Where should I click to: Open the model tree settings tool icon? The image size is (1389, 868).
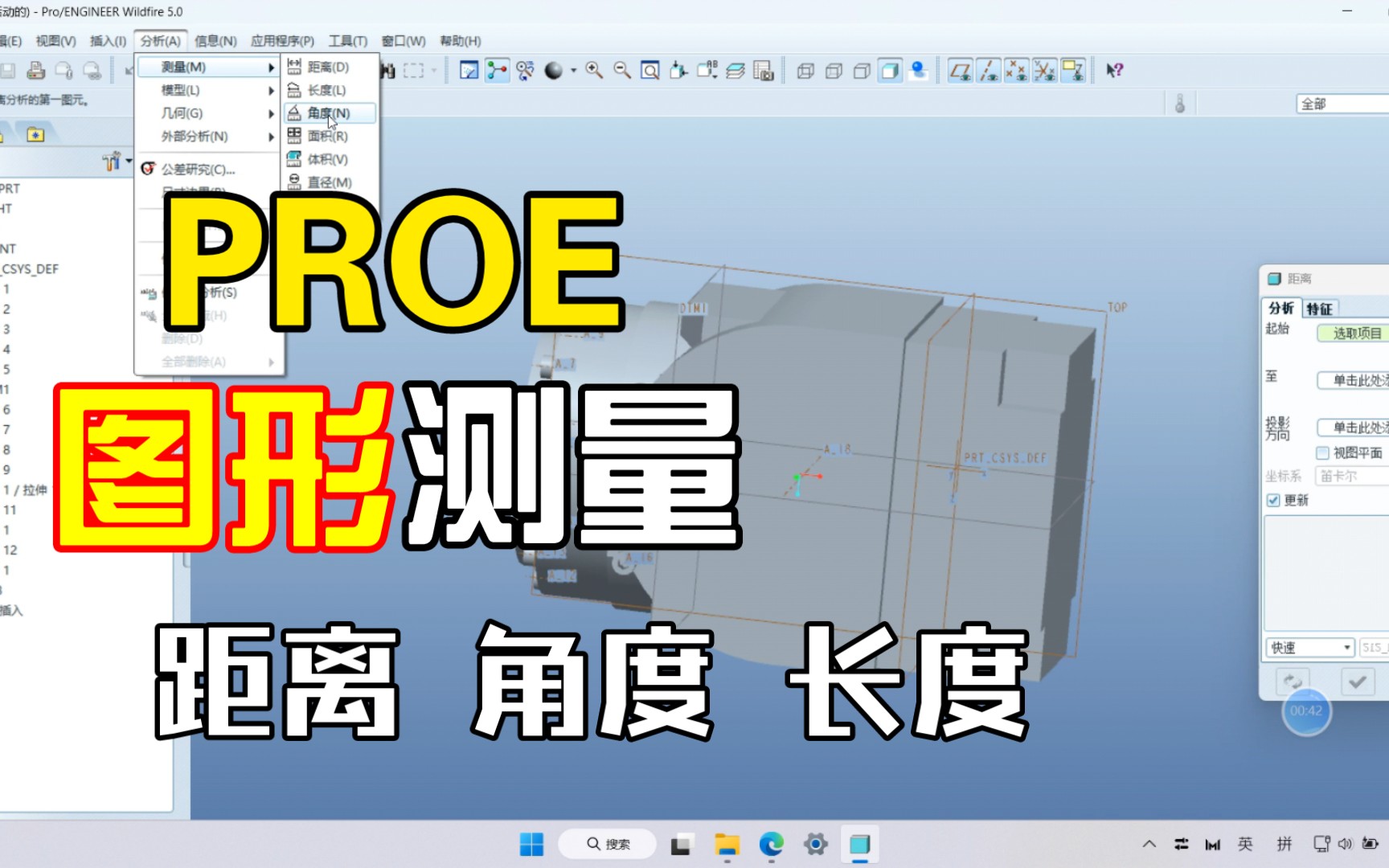click(113, 162)
